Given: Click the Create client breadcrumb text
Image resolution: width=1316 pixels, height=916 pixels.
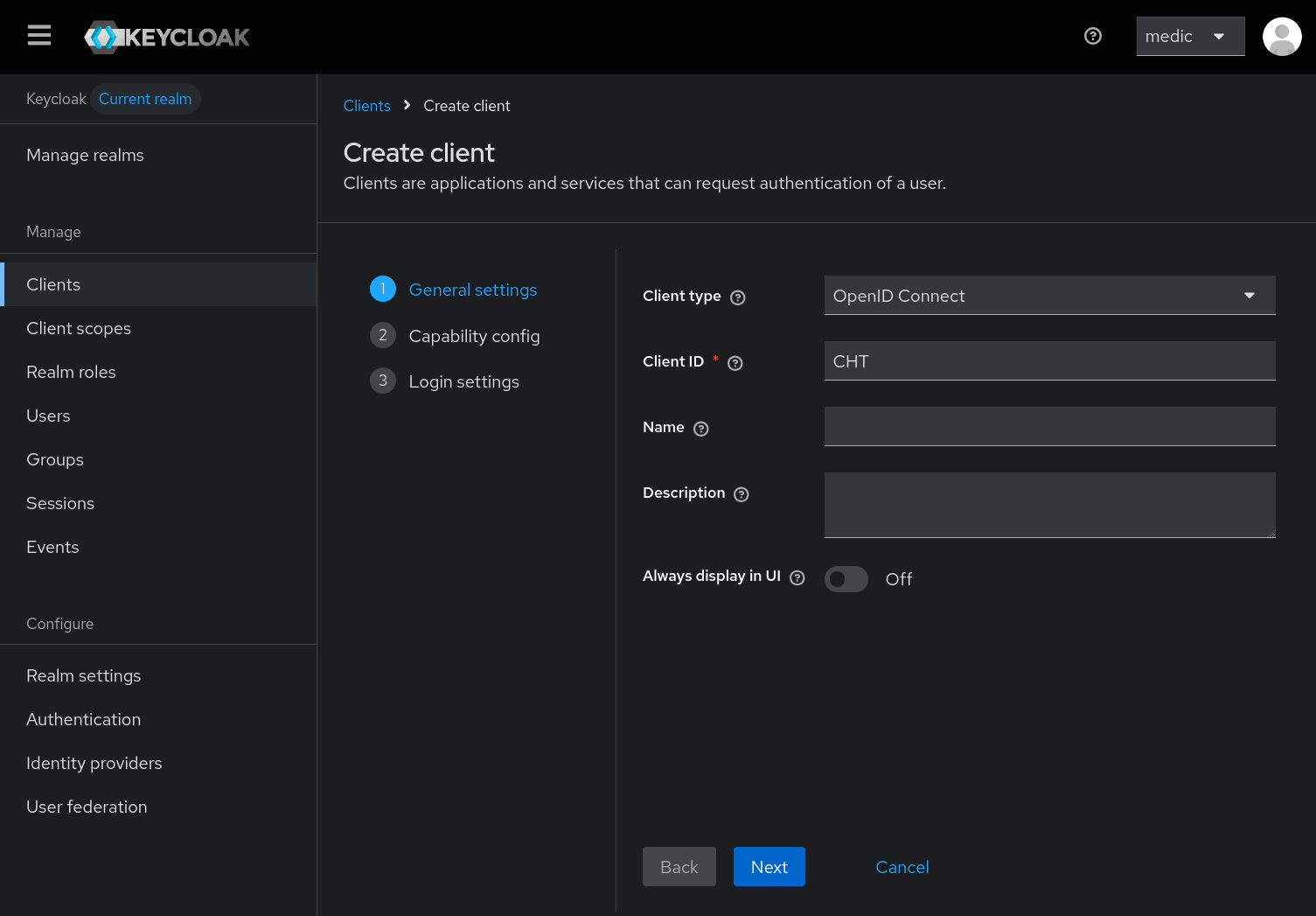Looking at the screenshot, I should [467, 106].
